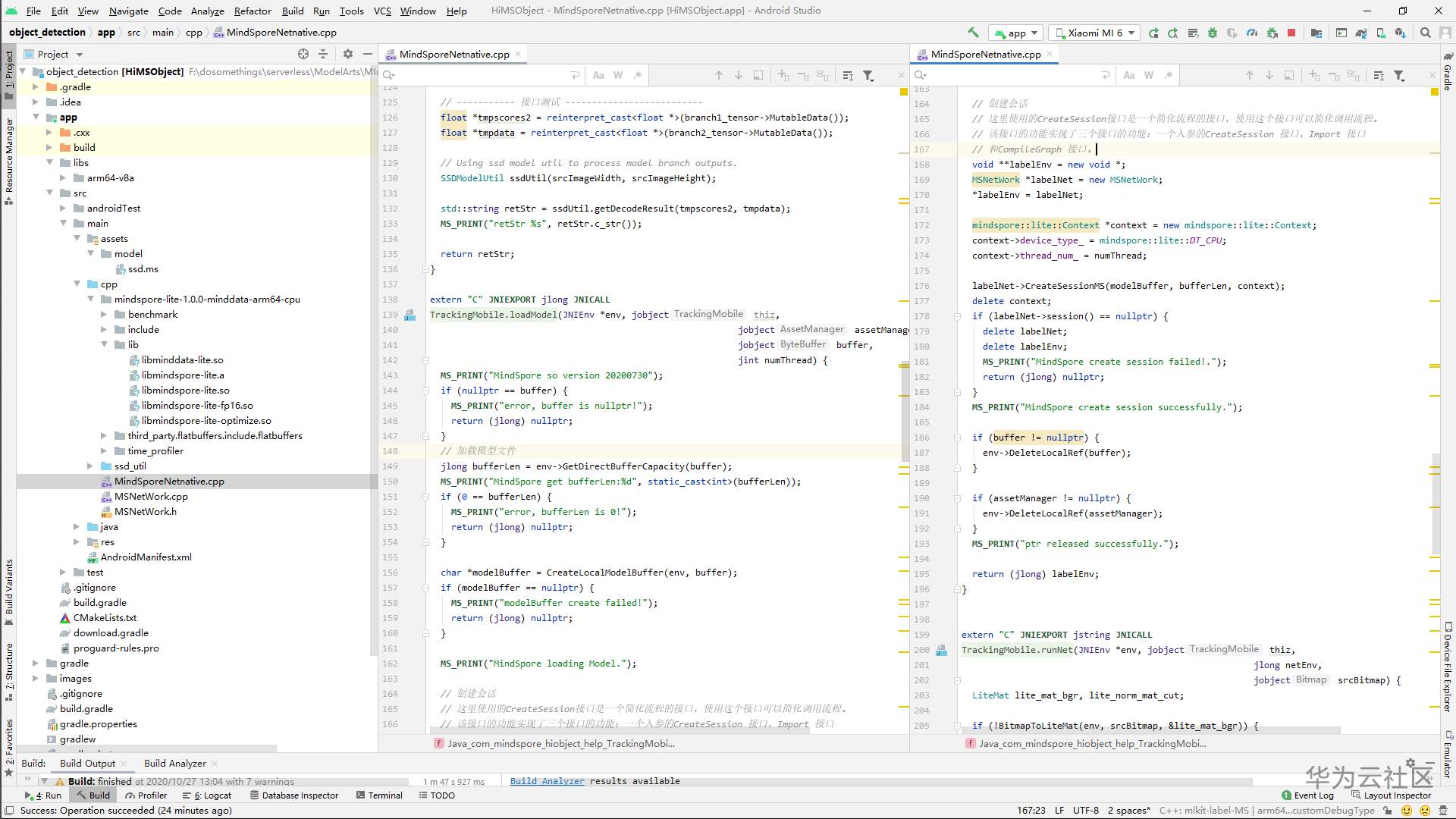1456x819 pixels.
Task: Open the Refactor menu
Action: pyautogui.click(x=253, y=11)
